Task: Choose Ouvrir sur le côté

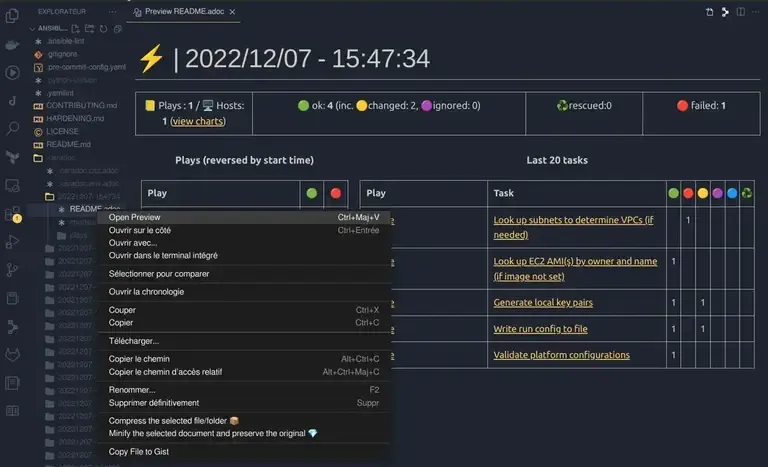Action: (x=244, y=230)
